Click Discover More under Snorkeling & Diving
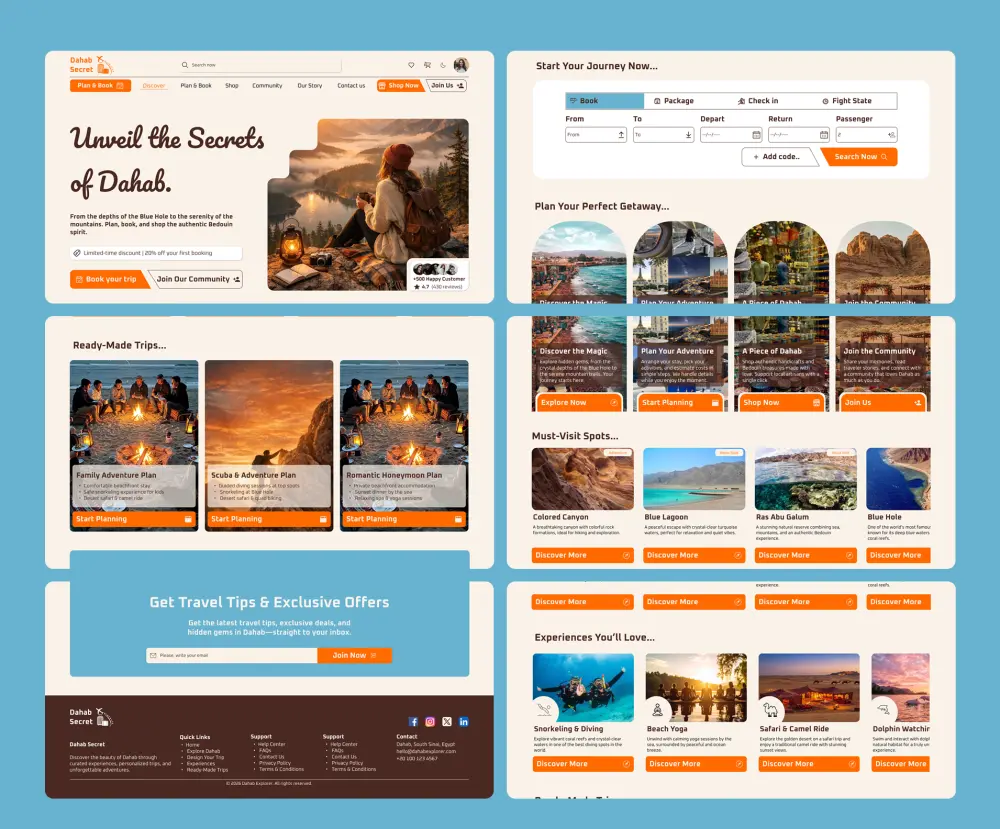The image size is (1000, 829). point(583,764)
